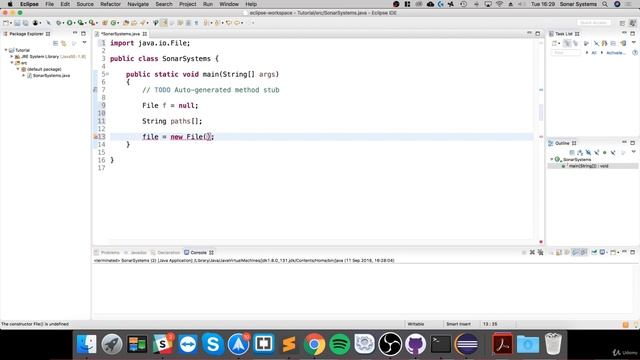
Task: Open the Task List view menu arrow
Action: click(x=634, y=42)
